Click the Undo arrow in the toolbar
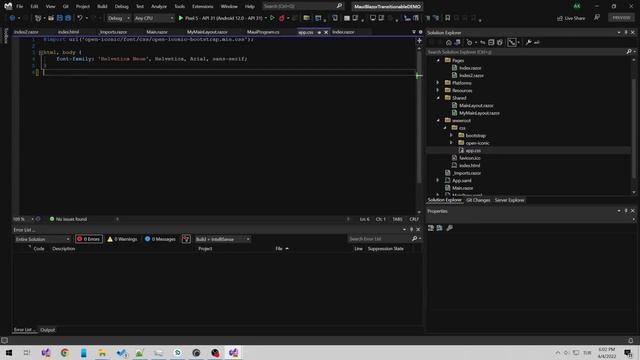 (80, 18)
